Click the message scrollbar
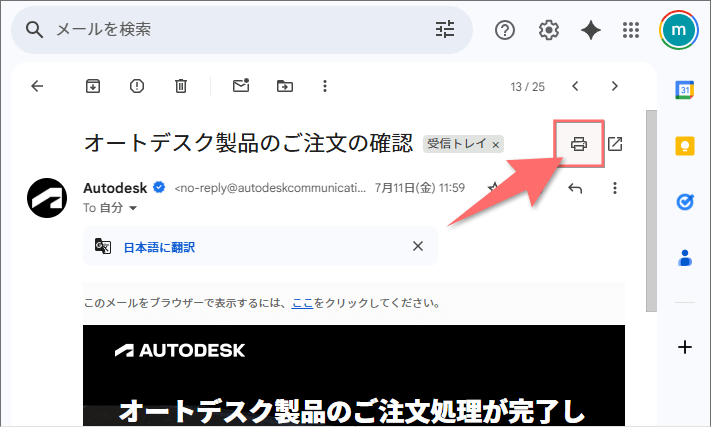 pyautogui.click(x=651, y=211)
